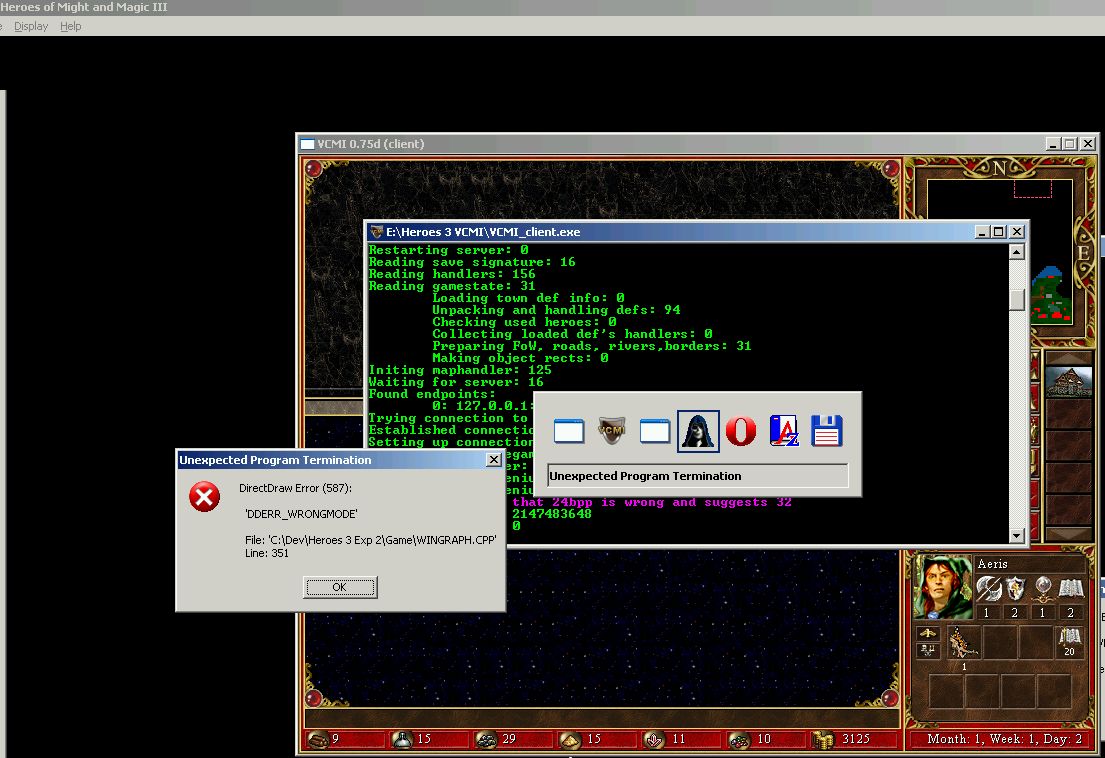Select hooded figure icon in task switcher

[x=698, y=431]
